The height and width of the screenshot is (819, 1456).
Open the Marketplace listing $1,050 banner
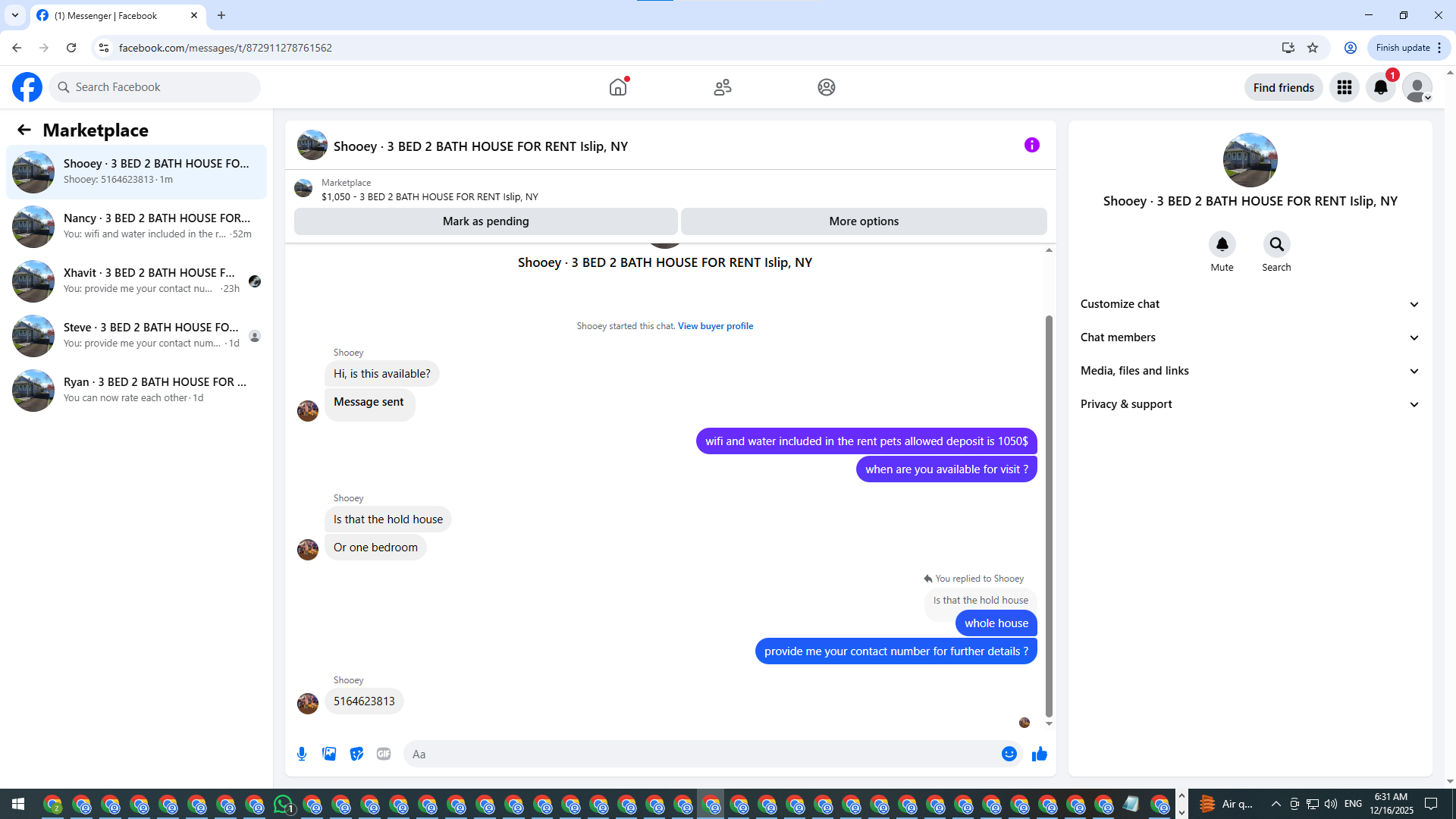[429, 190]
